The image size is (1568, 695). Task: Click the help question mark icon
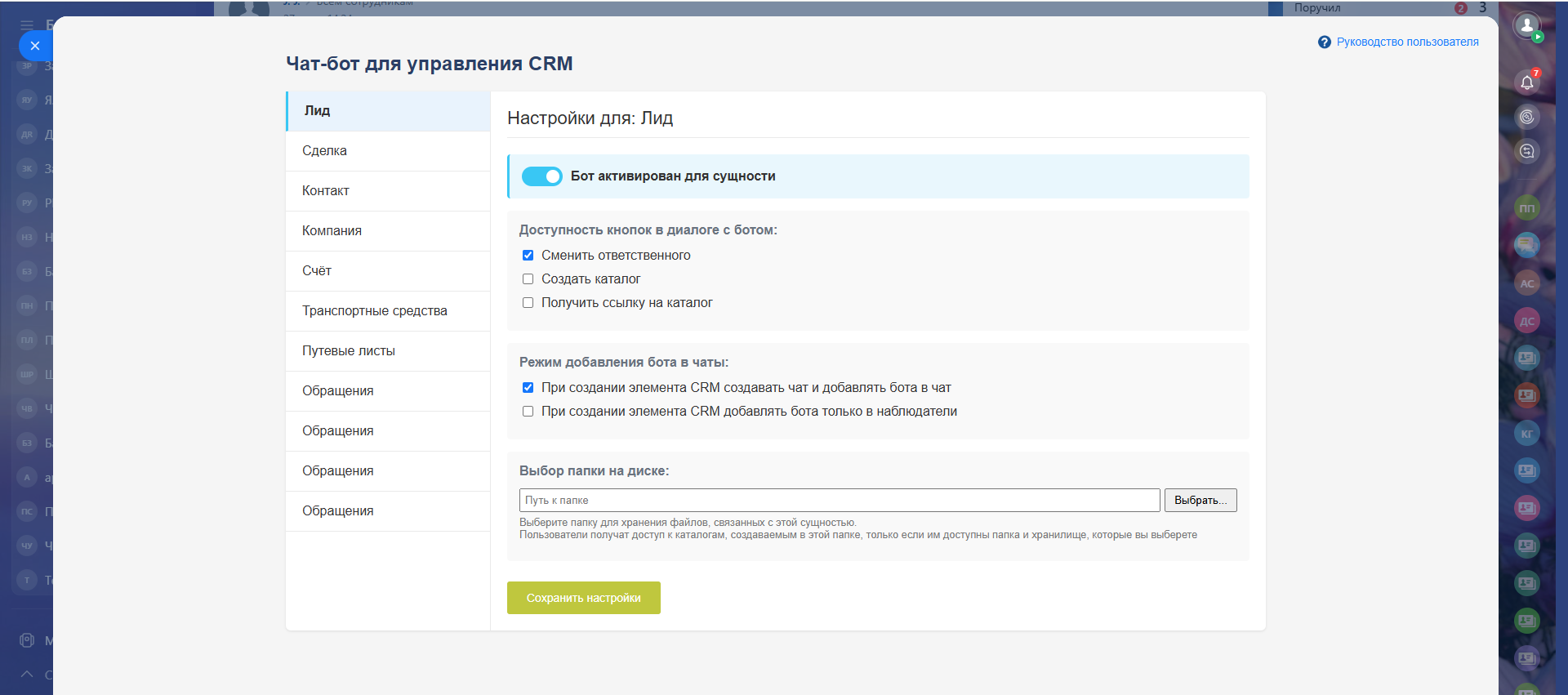coord(1324,42)
